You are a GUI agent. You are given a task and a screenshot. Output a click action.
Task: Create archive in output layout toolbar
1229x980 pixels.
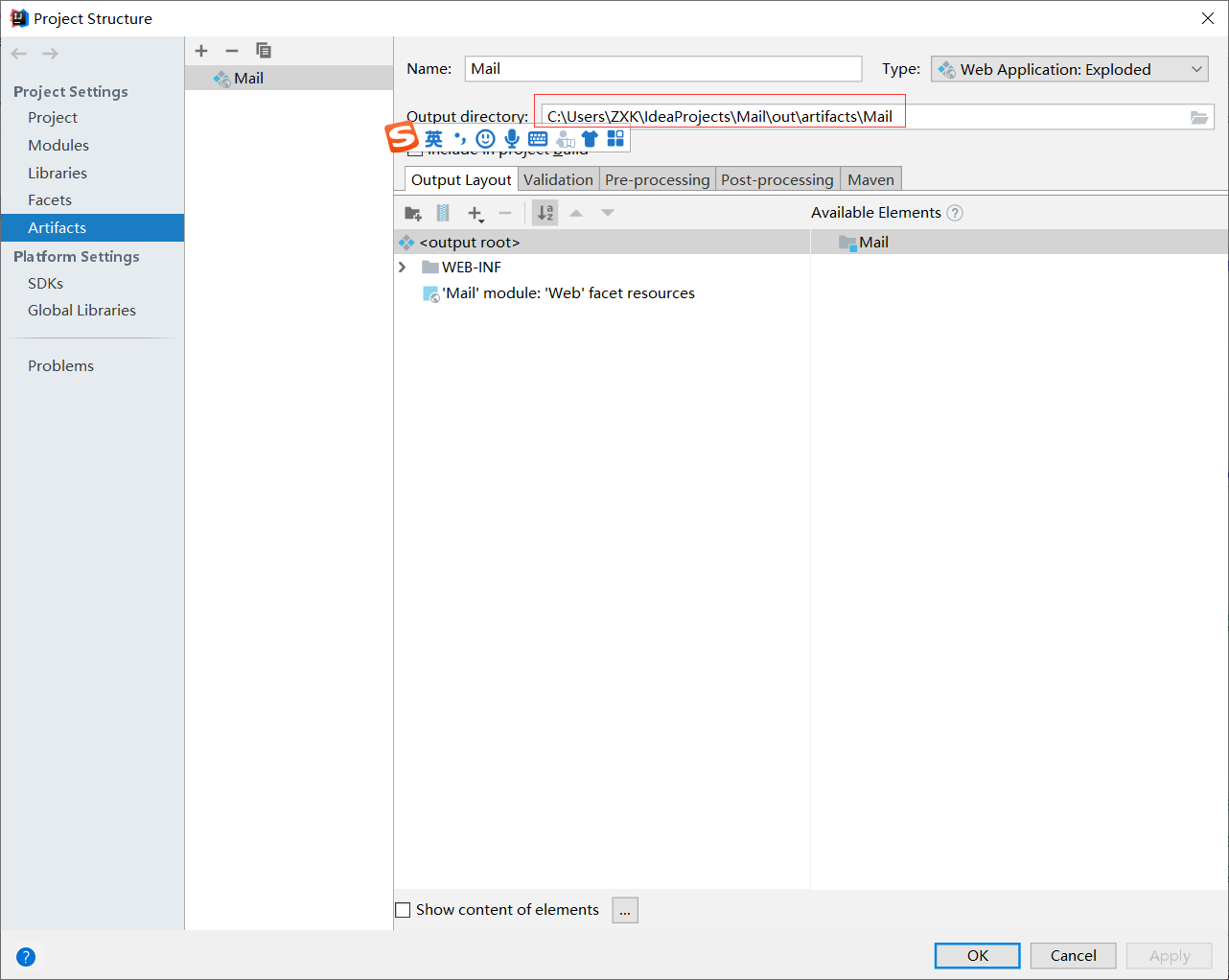coord(443,213)
